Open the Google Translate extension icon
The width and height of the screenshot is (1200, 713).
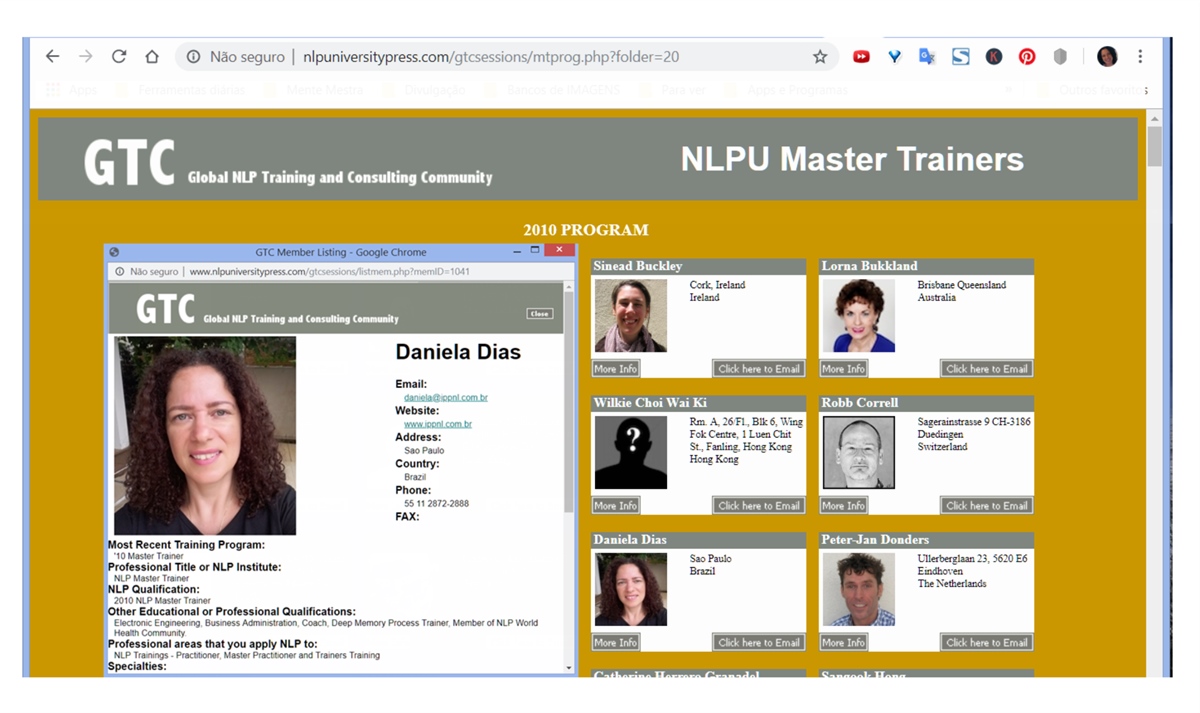pos(927,57)
